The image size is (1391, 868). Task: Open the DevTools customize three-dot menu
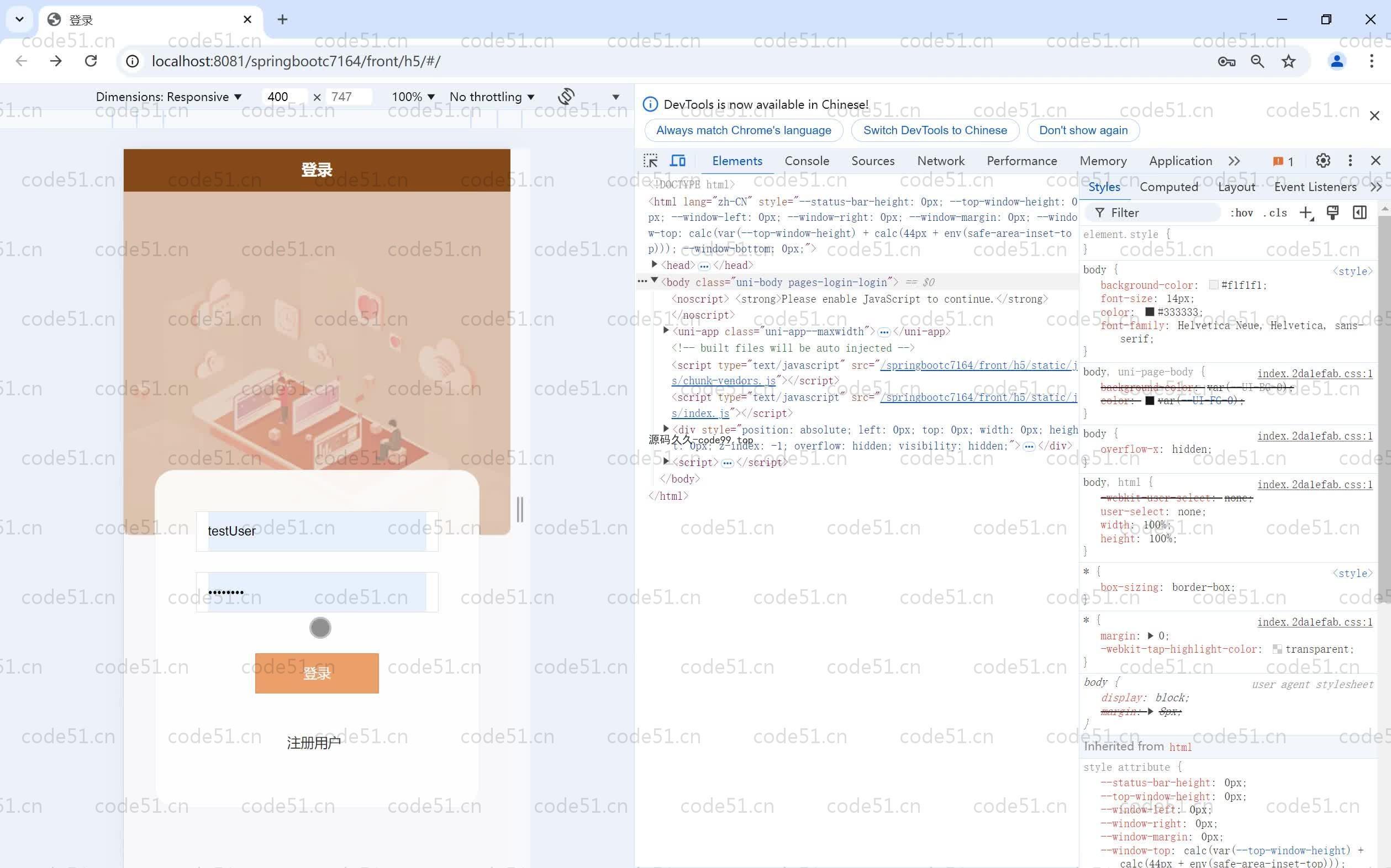(x=1350, y=161)
